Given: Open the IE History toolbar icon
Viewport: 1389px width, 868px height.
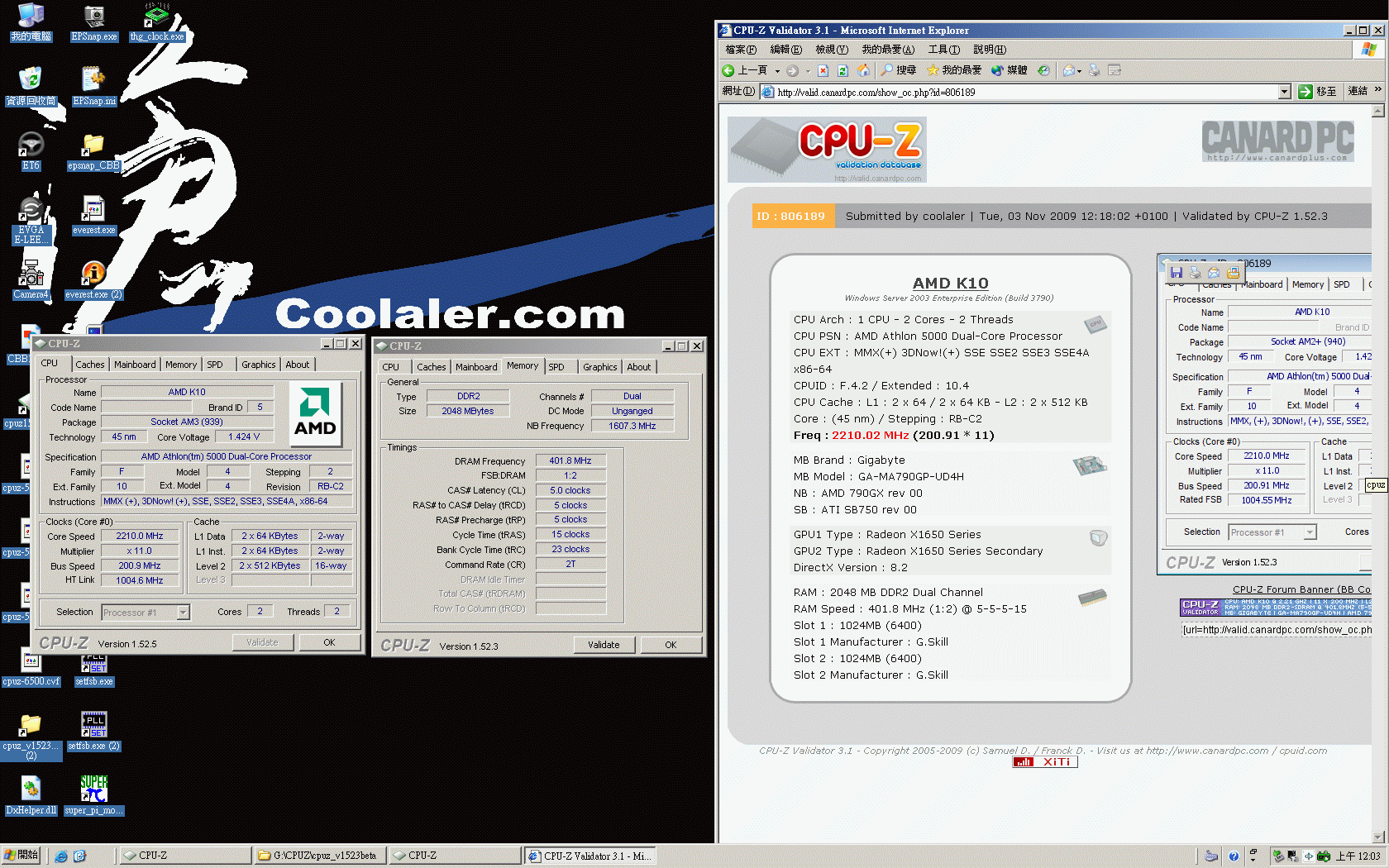Looking at the screenshot, I should coord(1043,70).
